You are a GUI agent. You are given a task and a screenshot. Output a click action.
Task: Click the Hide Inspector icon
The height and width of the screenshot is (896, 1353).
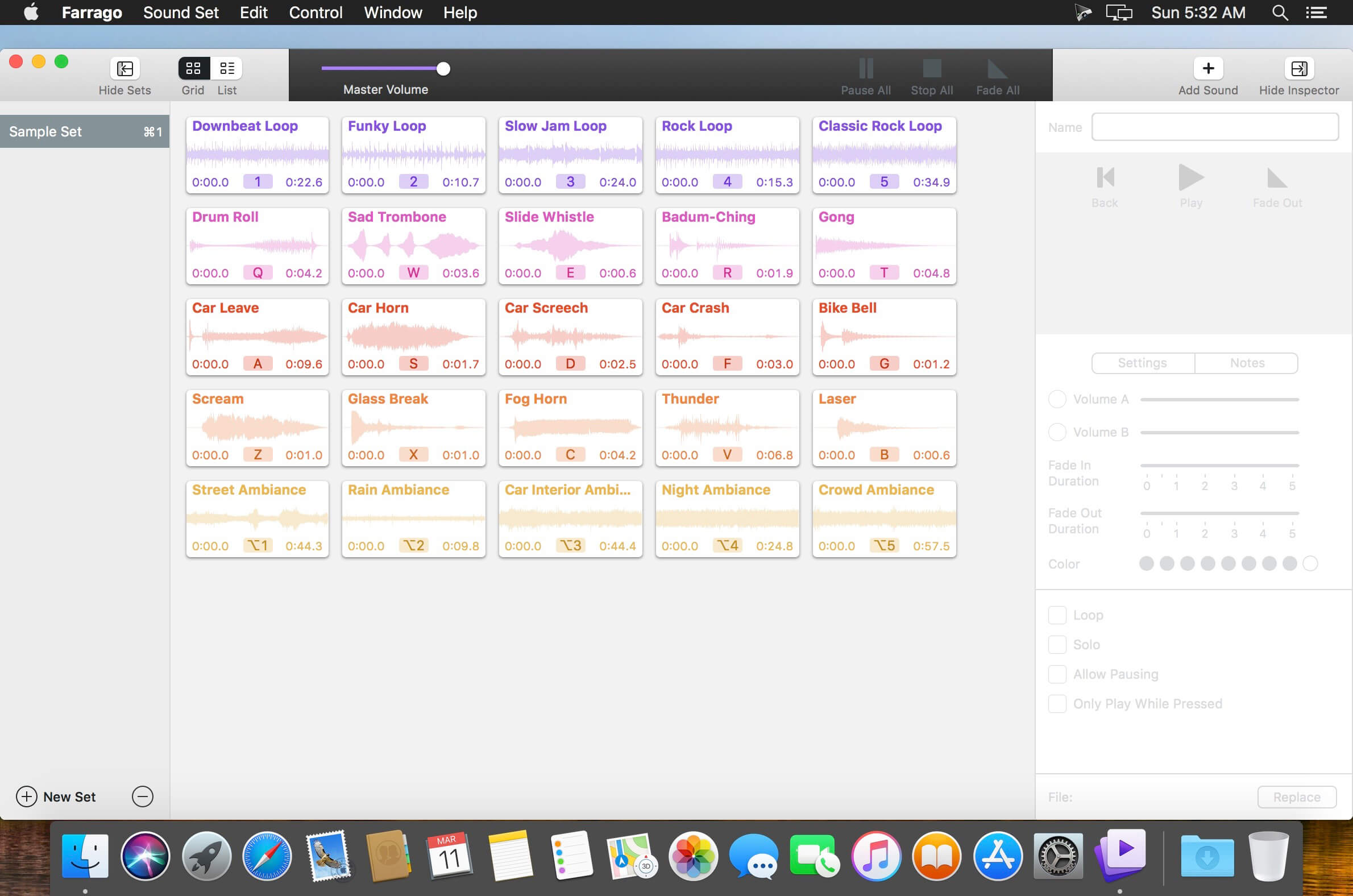pos(1299,68)
